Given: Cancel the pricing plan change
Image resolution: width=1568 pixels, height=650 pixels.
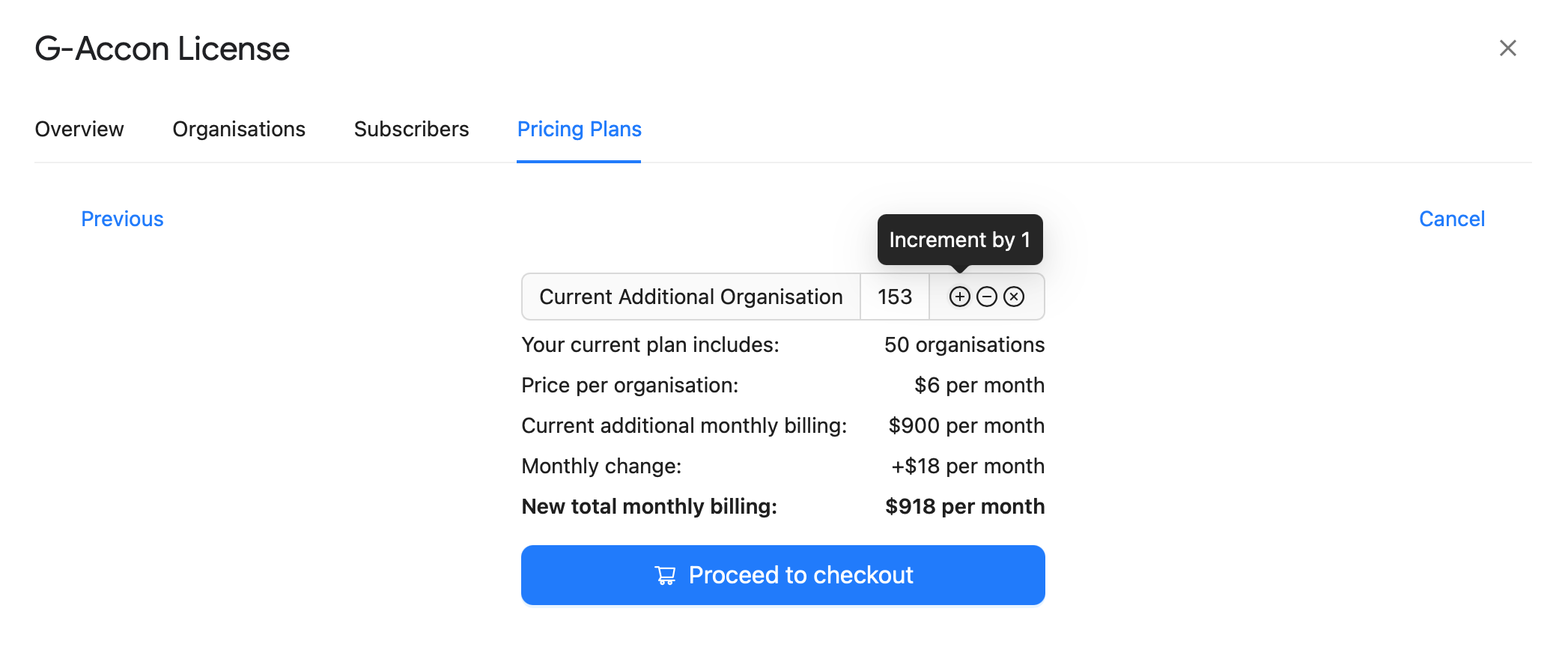Looking at the screenshot, I should (1451, 219).
